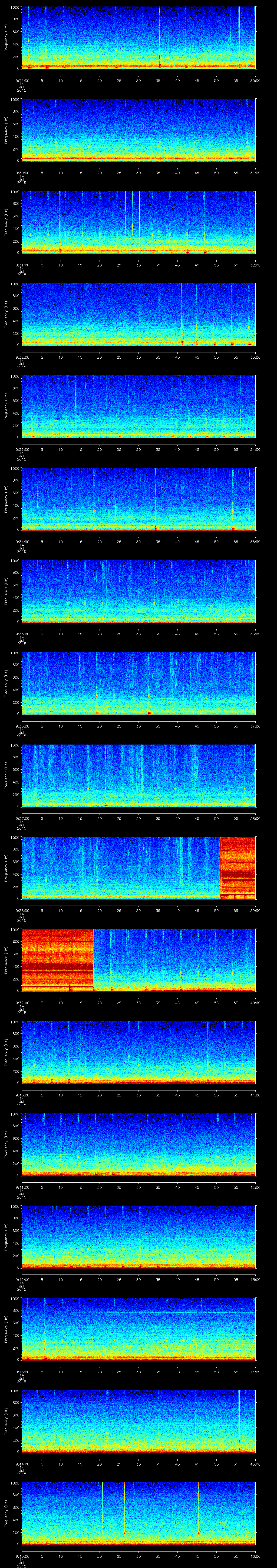The width and height of the screenshot is (277, 1568).
Task: Click the "30:00" end time label
Action: [256, 80]
